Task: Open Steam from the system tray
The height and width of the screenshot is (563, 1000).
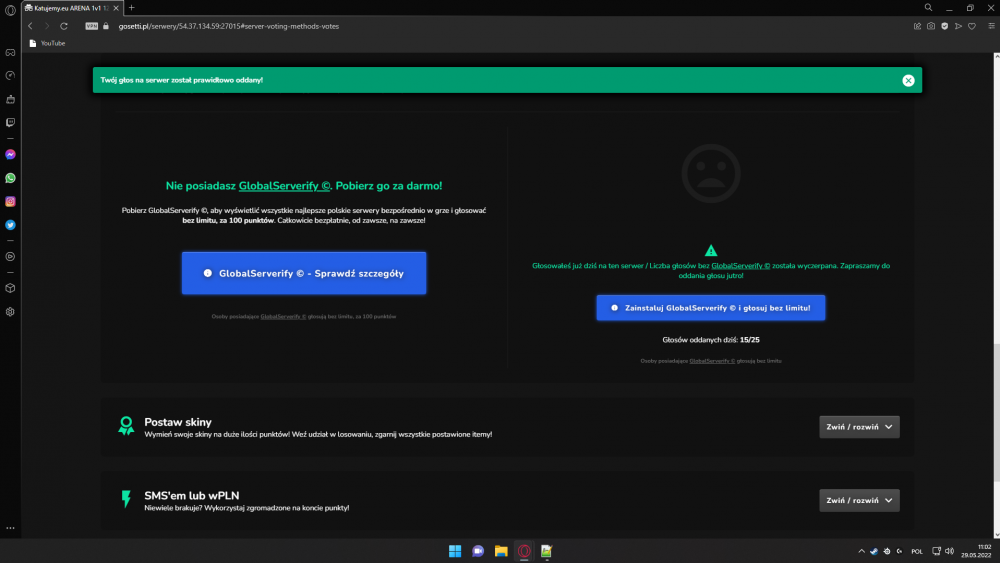Action: 874,551
